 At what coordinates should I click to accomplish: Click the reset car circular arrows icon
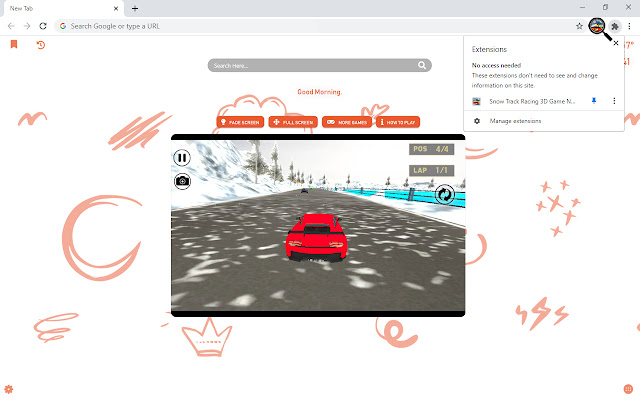[444, 194]
